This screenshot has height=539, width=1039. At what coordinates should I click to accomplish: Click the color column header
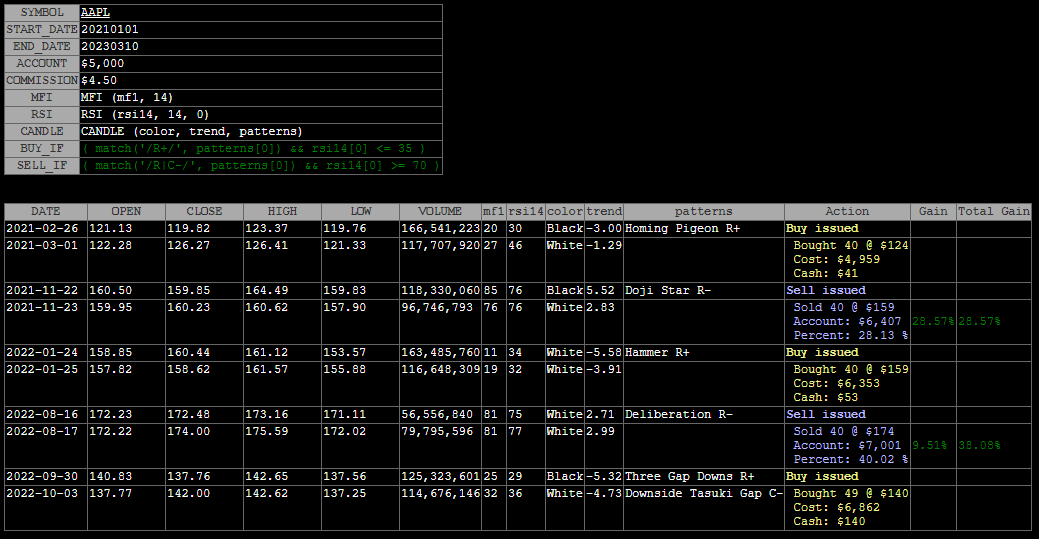[x=565, y=211]
